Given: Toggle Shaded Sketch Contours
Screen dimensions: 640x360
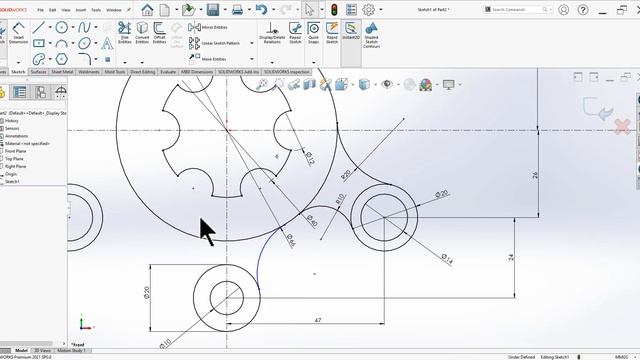Looking at the screenshot, I should [371, 36].
